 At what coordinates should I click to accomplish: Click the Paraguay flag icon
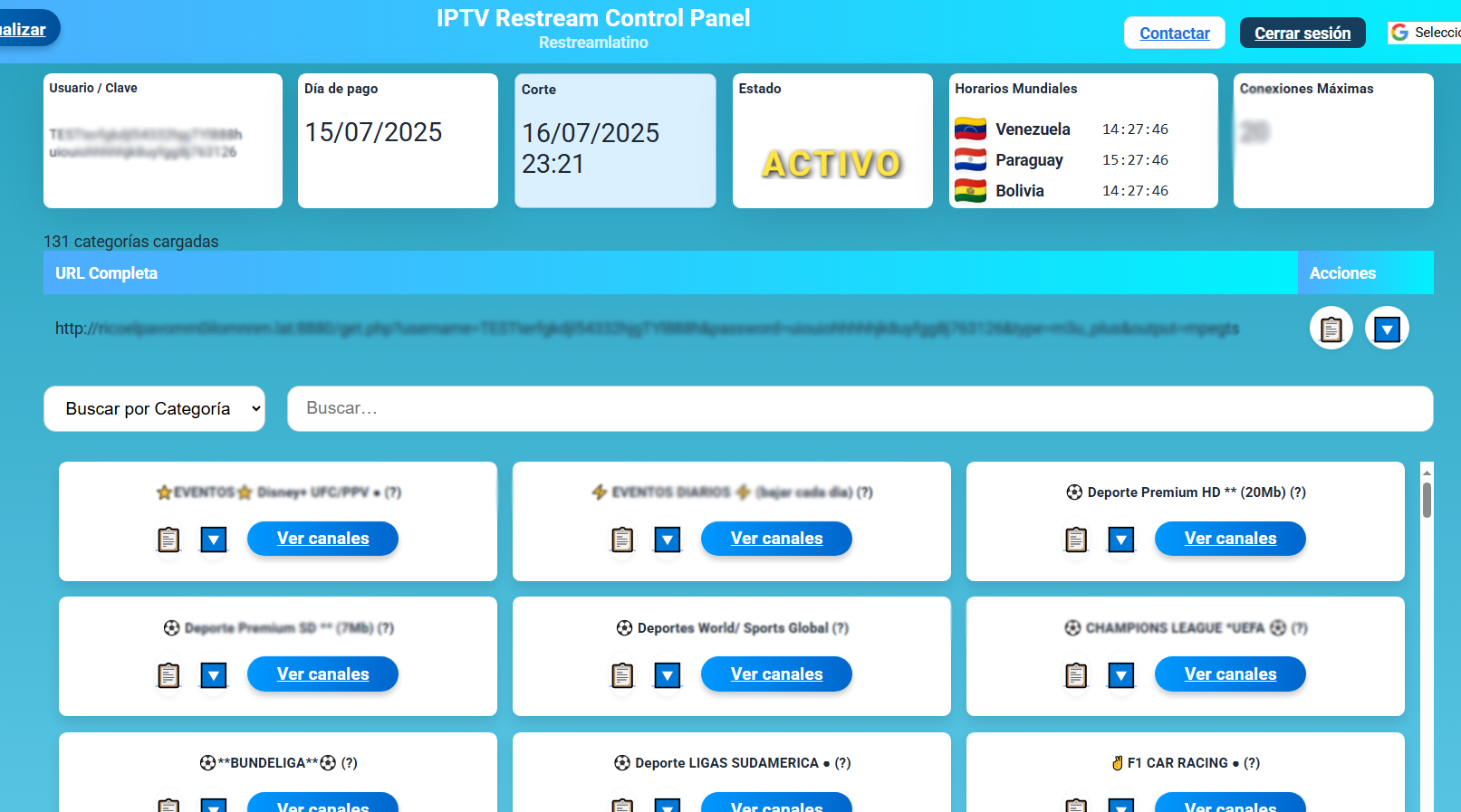(970, 160)
